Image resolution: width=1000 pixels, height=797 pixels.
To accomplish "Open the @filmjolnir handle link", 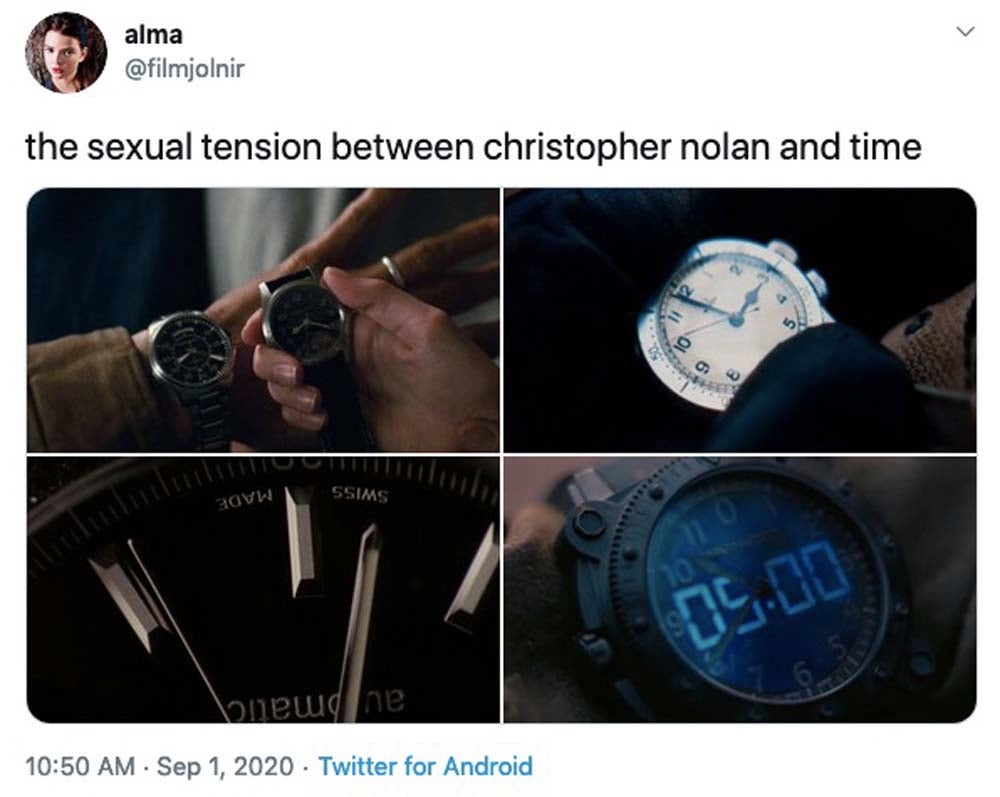I will (184, 68).
